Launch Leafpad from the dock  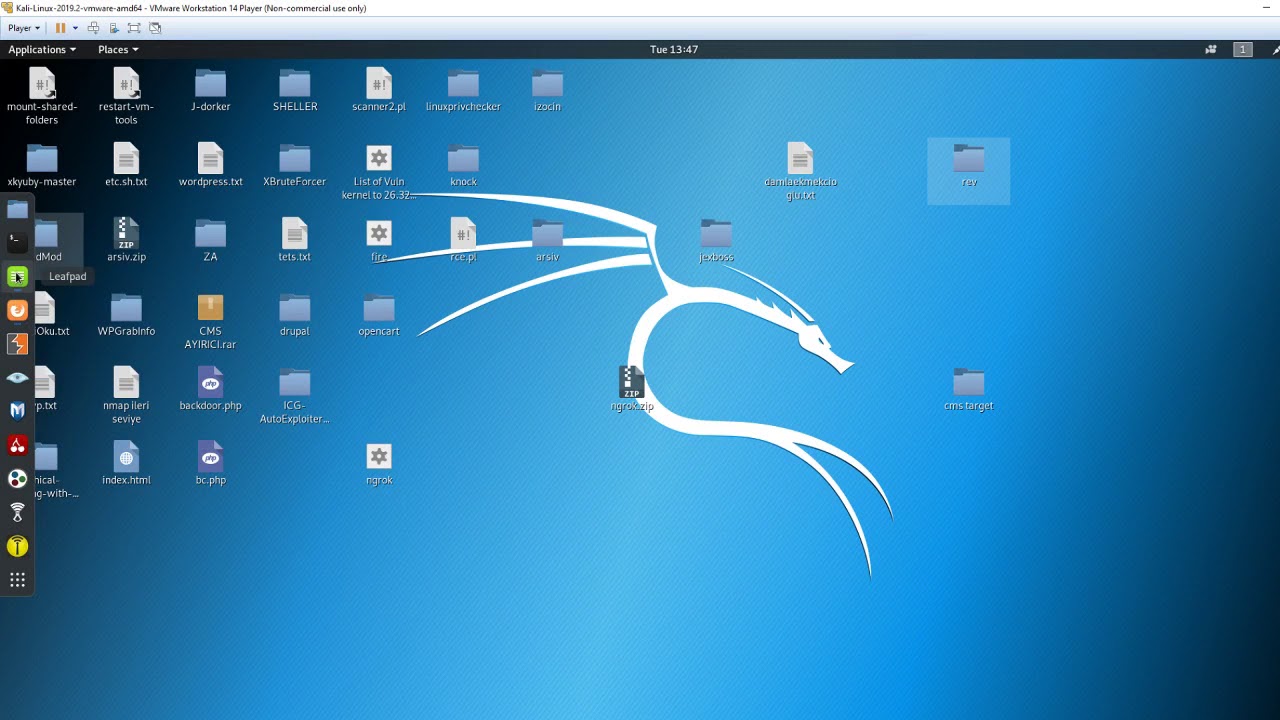pos(17,276)
